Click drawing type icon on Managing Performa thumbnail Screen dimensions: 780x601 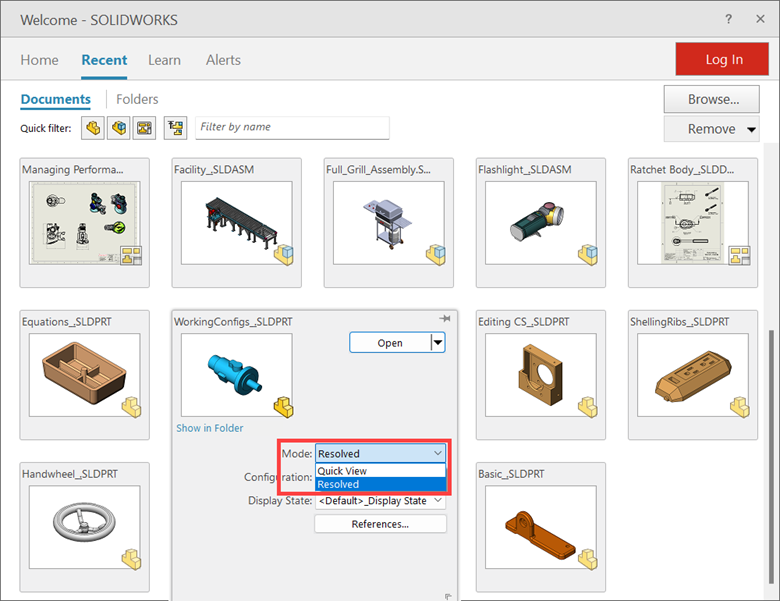(131, 255)
